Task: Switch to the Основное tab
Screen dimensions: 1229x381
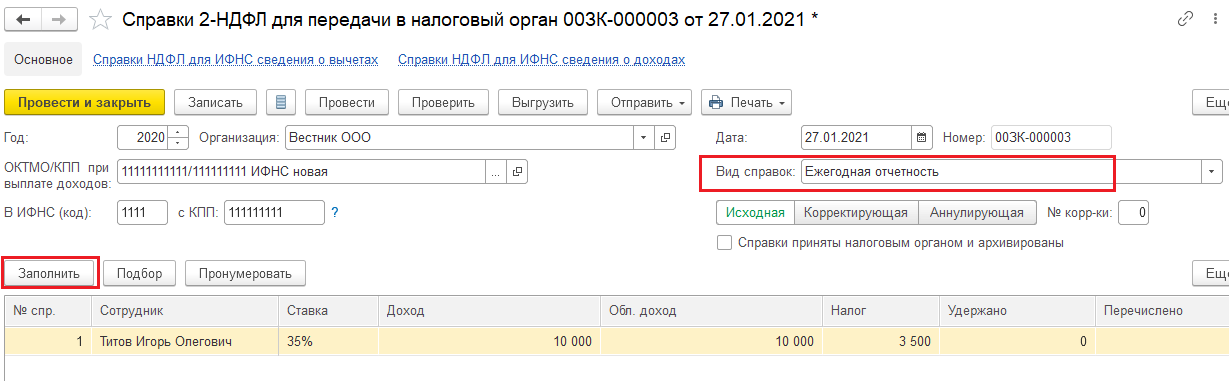Action: (43, 59)
